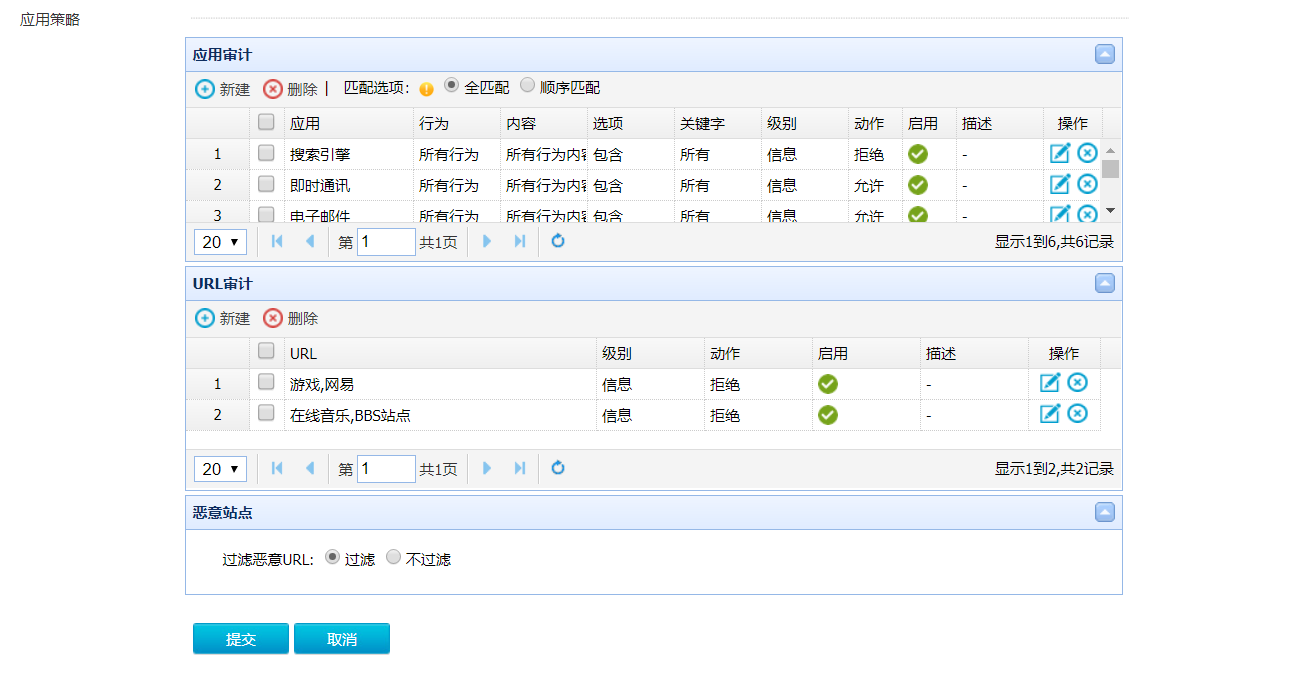Image resolution: width=1297 pixels, height=674 pixels.
Task: Select 不过滤 for malicious URL filtering
Action: click(394, 557)
